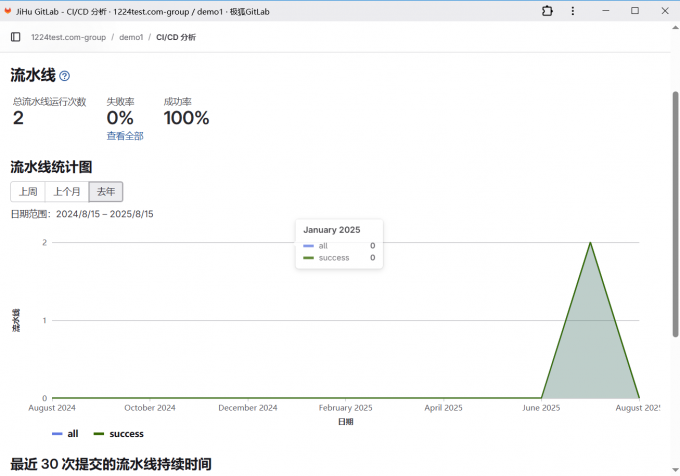Select the 上周 time range

[x=28, y=191]
